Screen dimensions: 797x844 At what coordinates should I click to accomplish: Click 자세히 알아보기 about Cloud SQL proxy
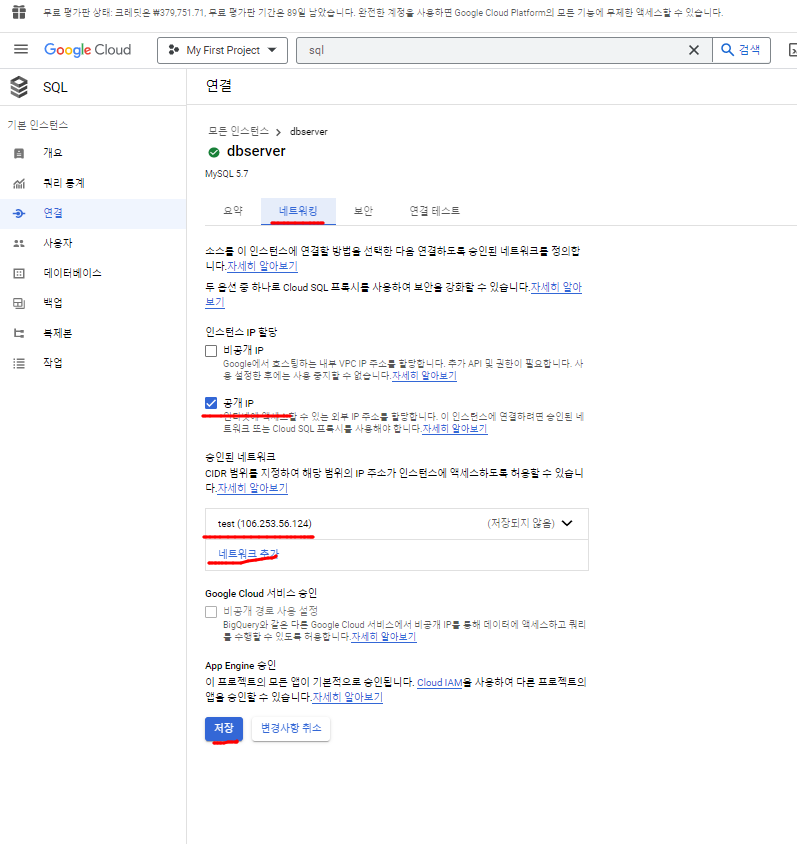pos(556,287)
